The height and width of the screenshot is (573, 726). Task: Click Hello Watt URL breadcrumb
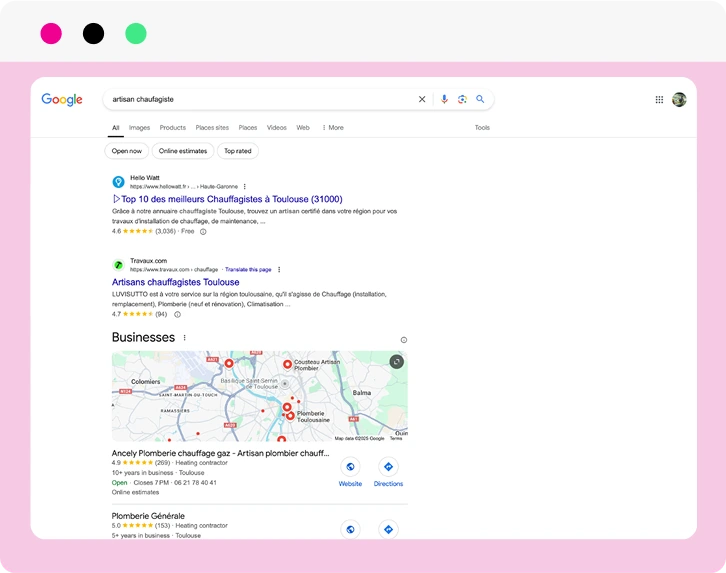point(184,187)
